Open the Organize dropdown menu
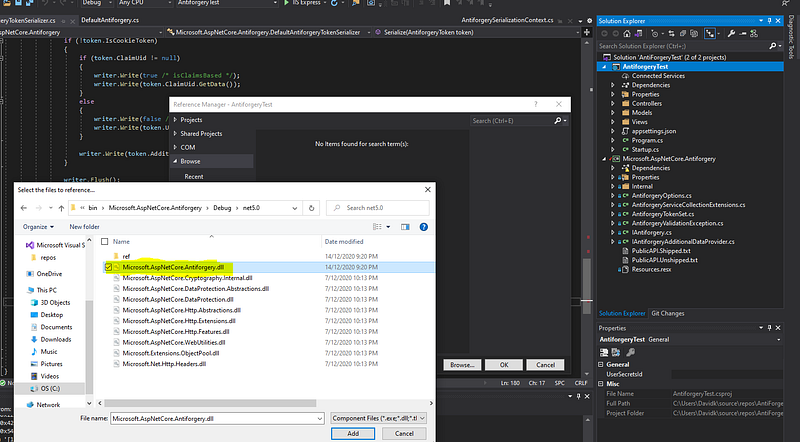800x442 pixels. coord(38,227)
